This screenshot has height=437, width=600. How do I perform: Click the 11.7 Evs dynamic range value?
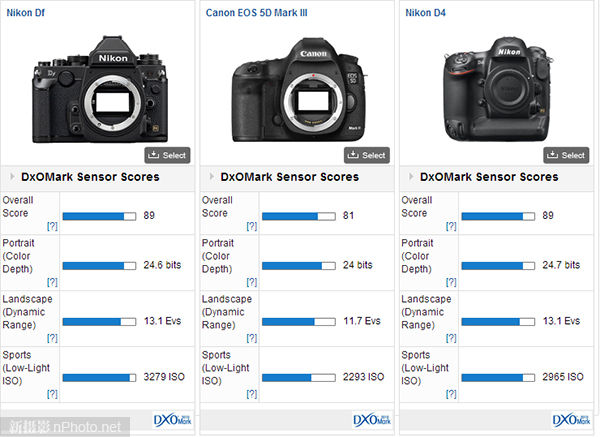[x=362, y=321]
